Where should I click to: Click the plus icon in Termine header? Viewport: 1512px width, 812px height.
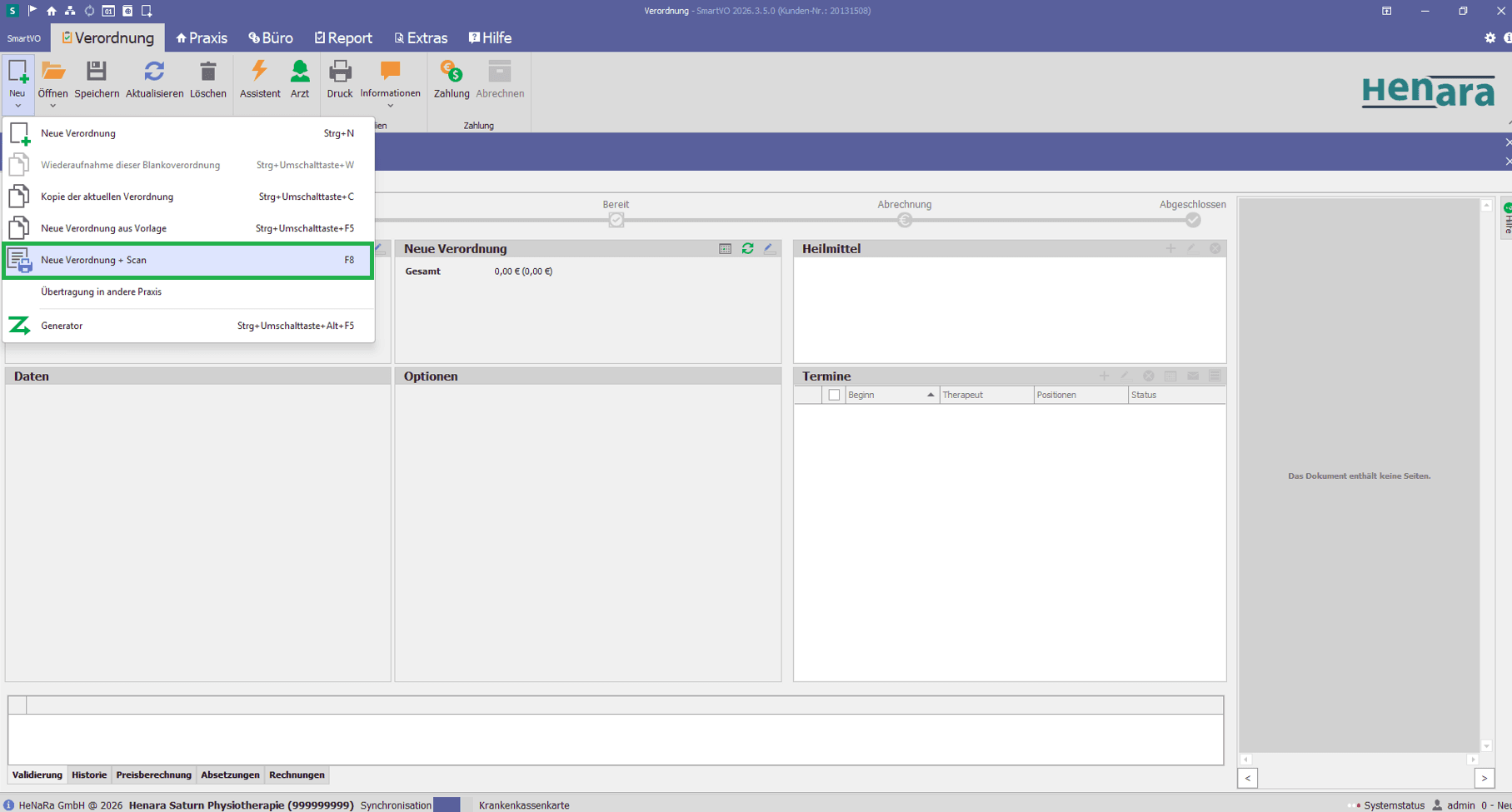coord(1104,376)
